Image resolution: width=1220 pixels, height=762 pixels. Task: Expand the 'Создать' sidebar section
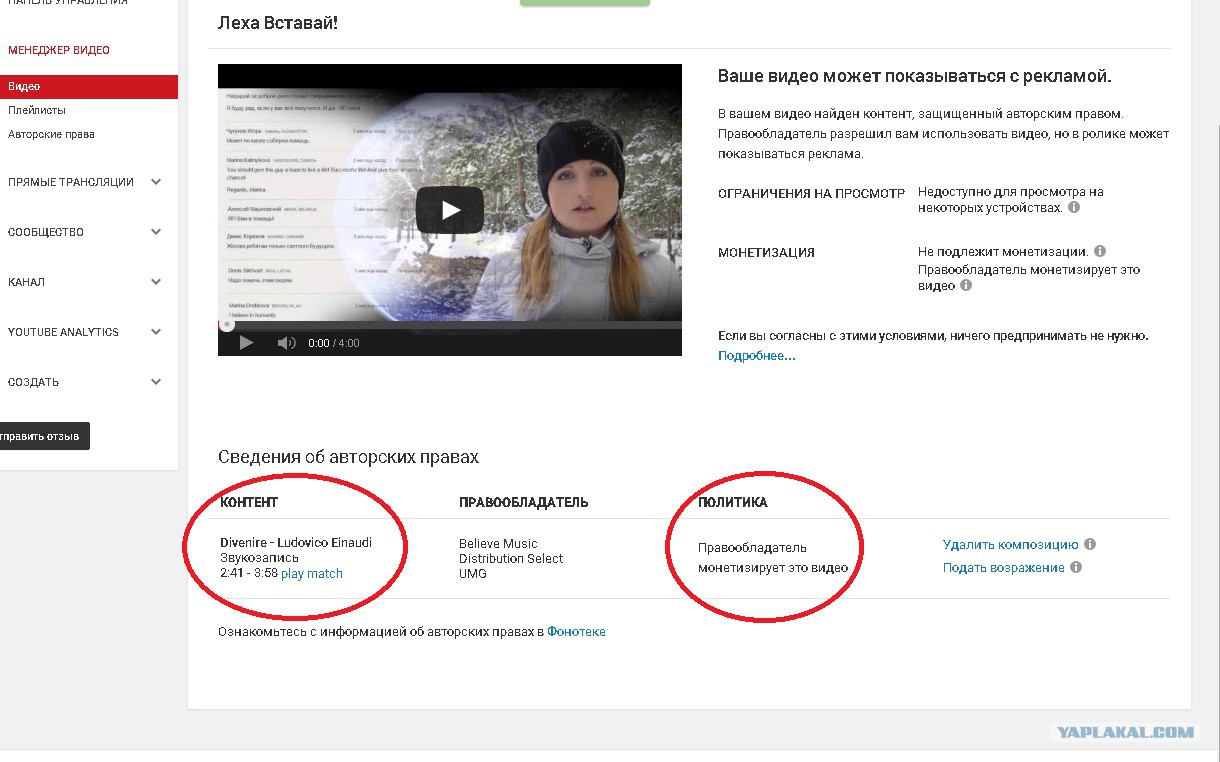point(156,382)
